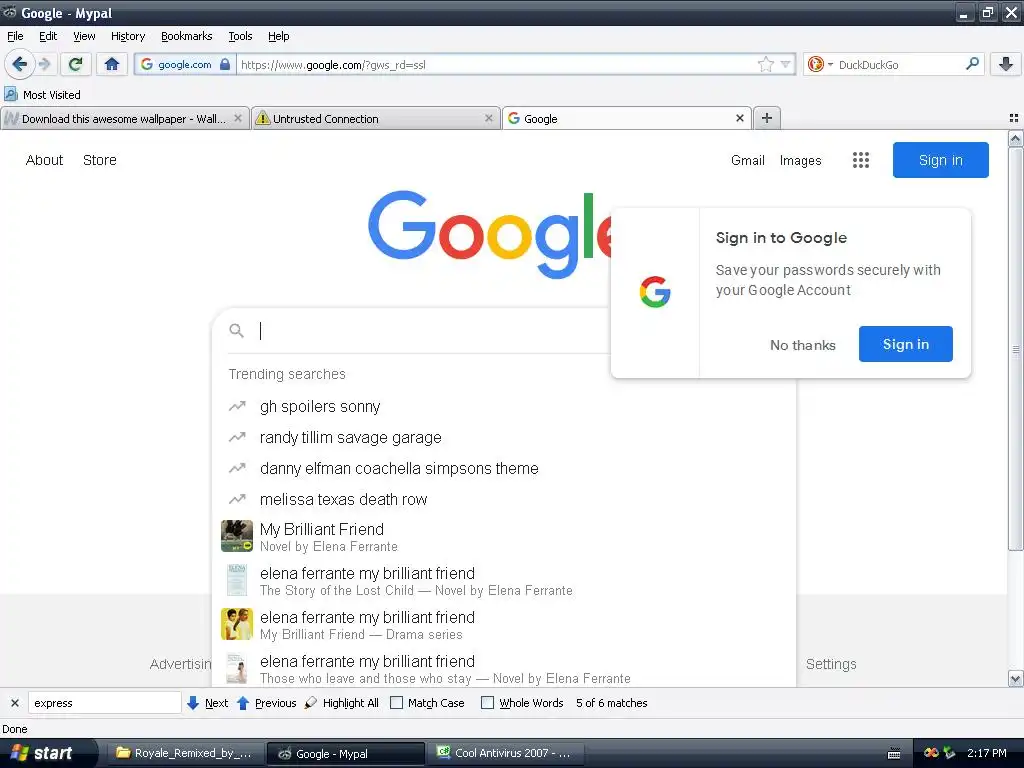Open the History menu
The image size is (1024, 768).
click(x=128, y=36)
